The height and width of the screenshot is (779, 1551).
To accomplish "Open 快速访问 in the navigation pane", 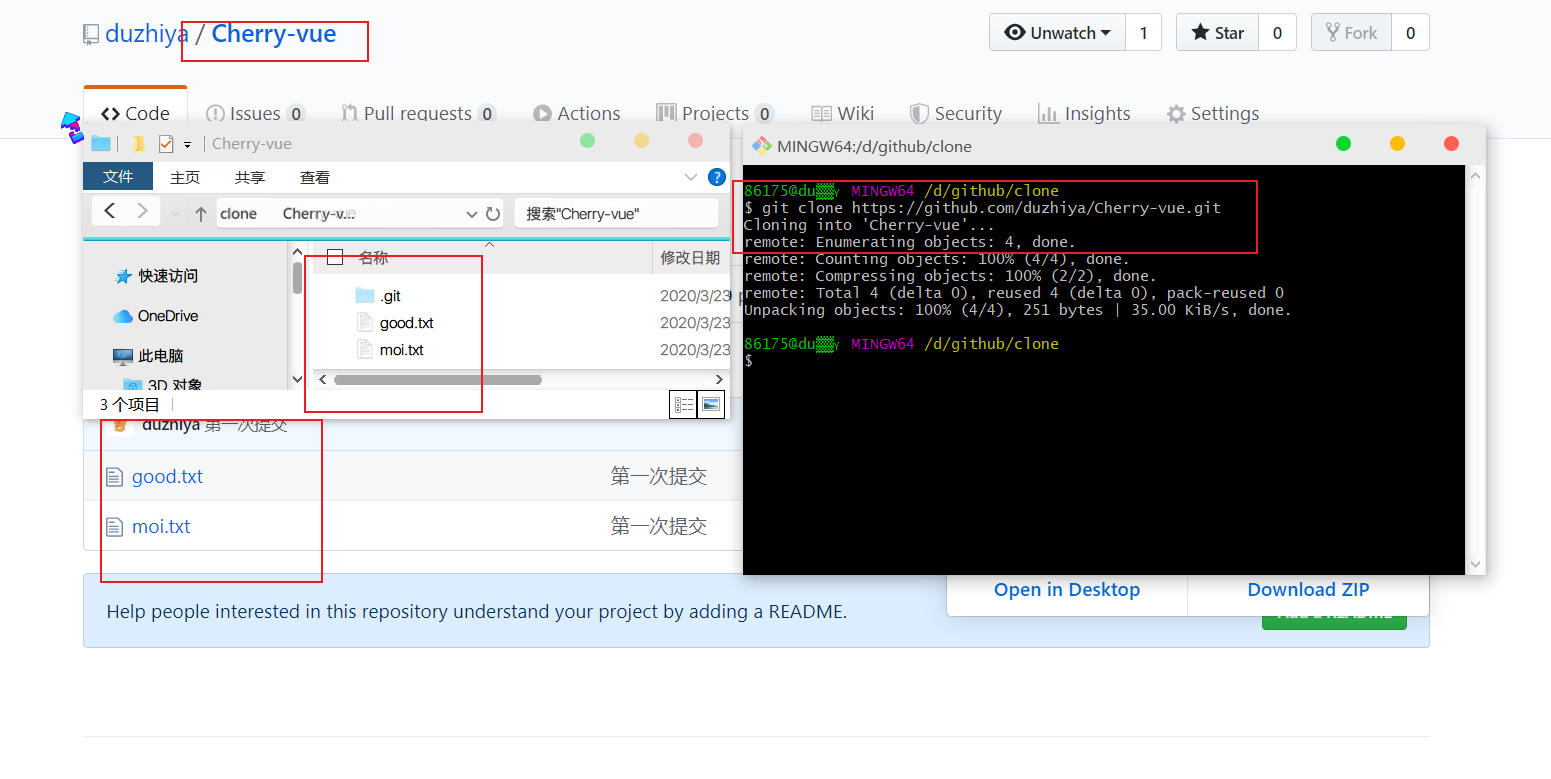I will coord(168,276).
